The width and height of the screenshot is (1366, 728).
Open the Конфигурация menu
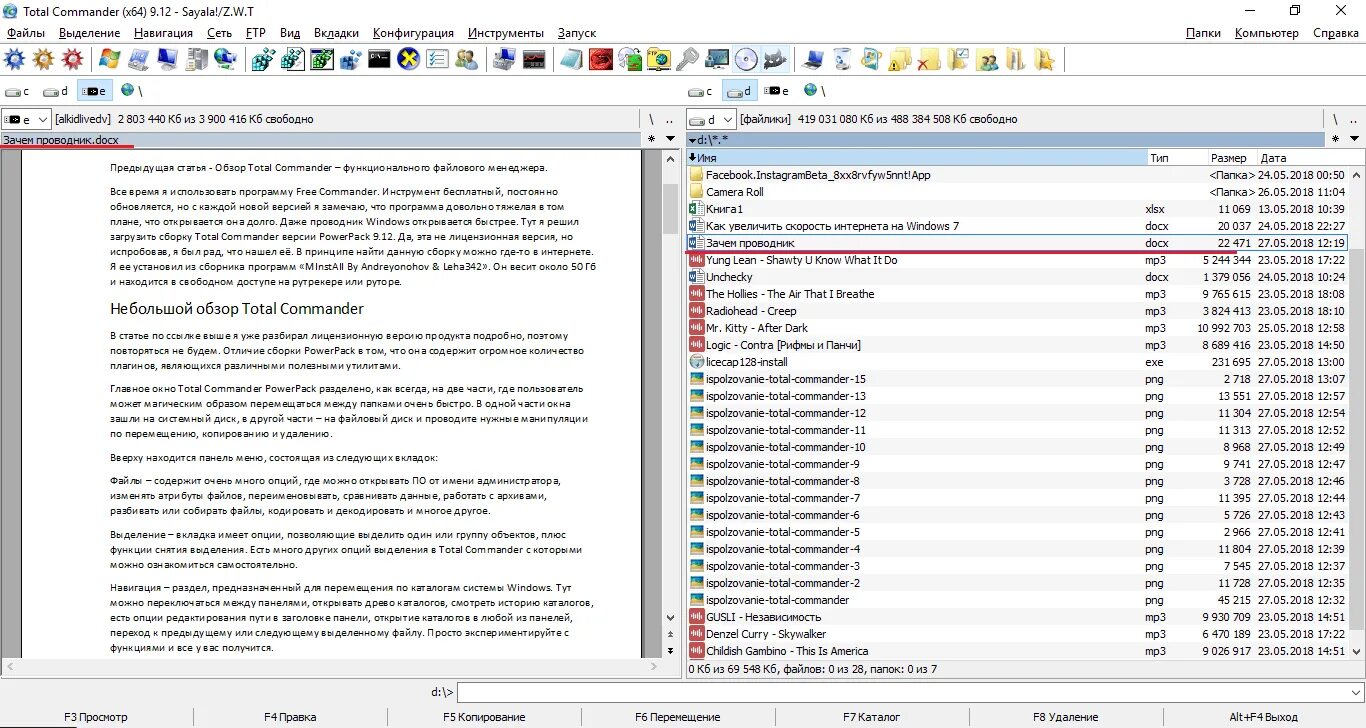413,33
